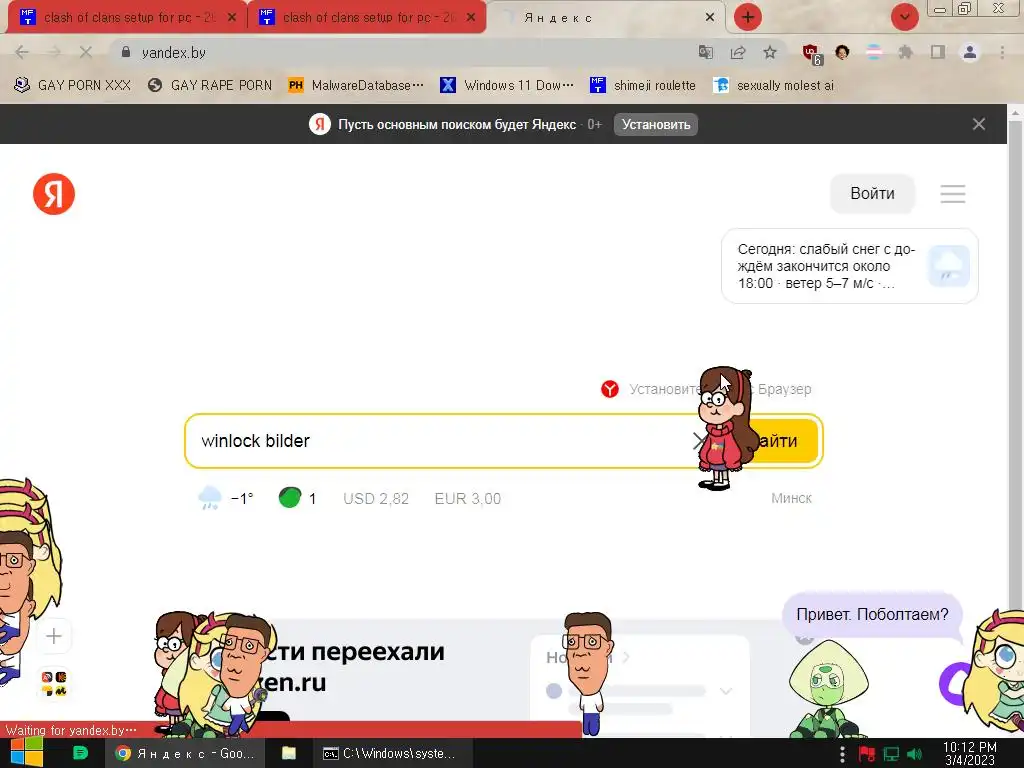The width and height of the screenshot is (1024, 768).
Task: Open a new tab with the plus button
Action: [748, 17]
